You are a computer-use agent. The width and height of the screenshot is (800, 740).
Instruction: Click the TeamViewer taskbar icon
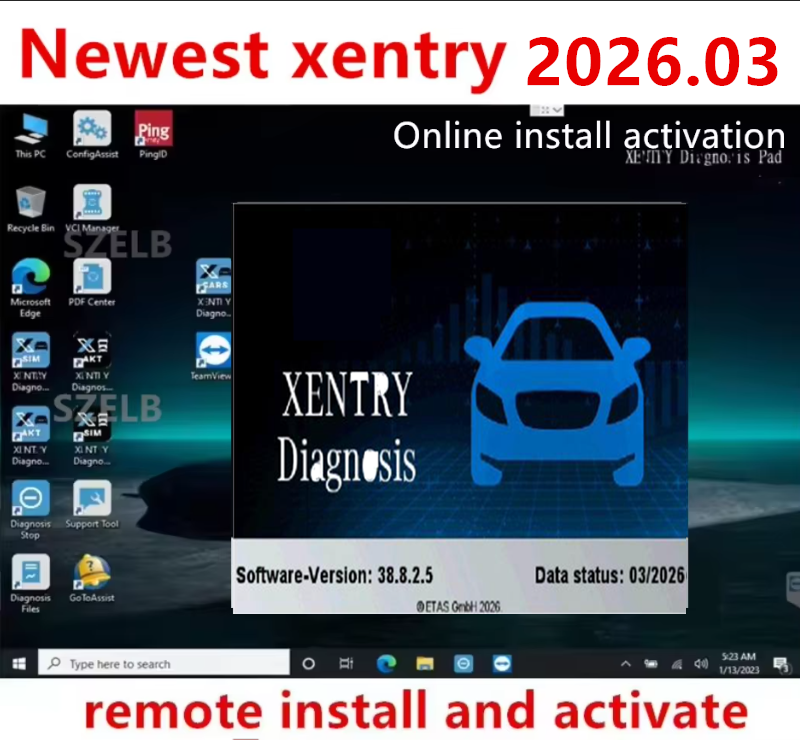(x=502, y=664)
